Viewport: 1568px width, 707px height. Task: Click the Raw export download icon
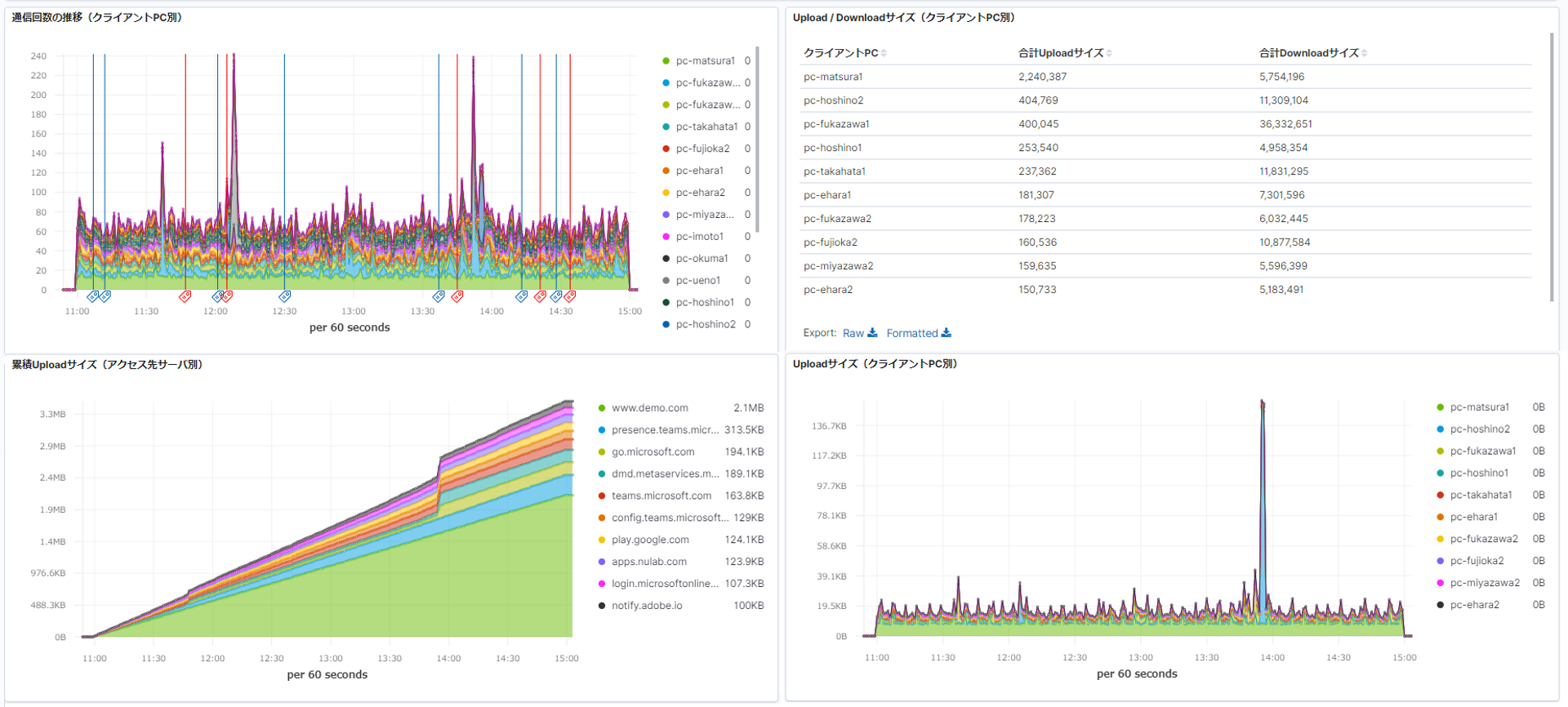[872, 333]
